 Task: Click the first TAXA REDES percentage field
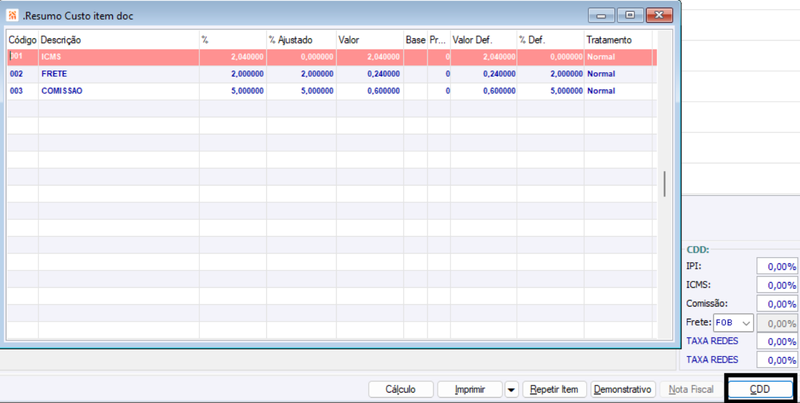(x=777, y=341)
